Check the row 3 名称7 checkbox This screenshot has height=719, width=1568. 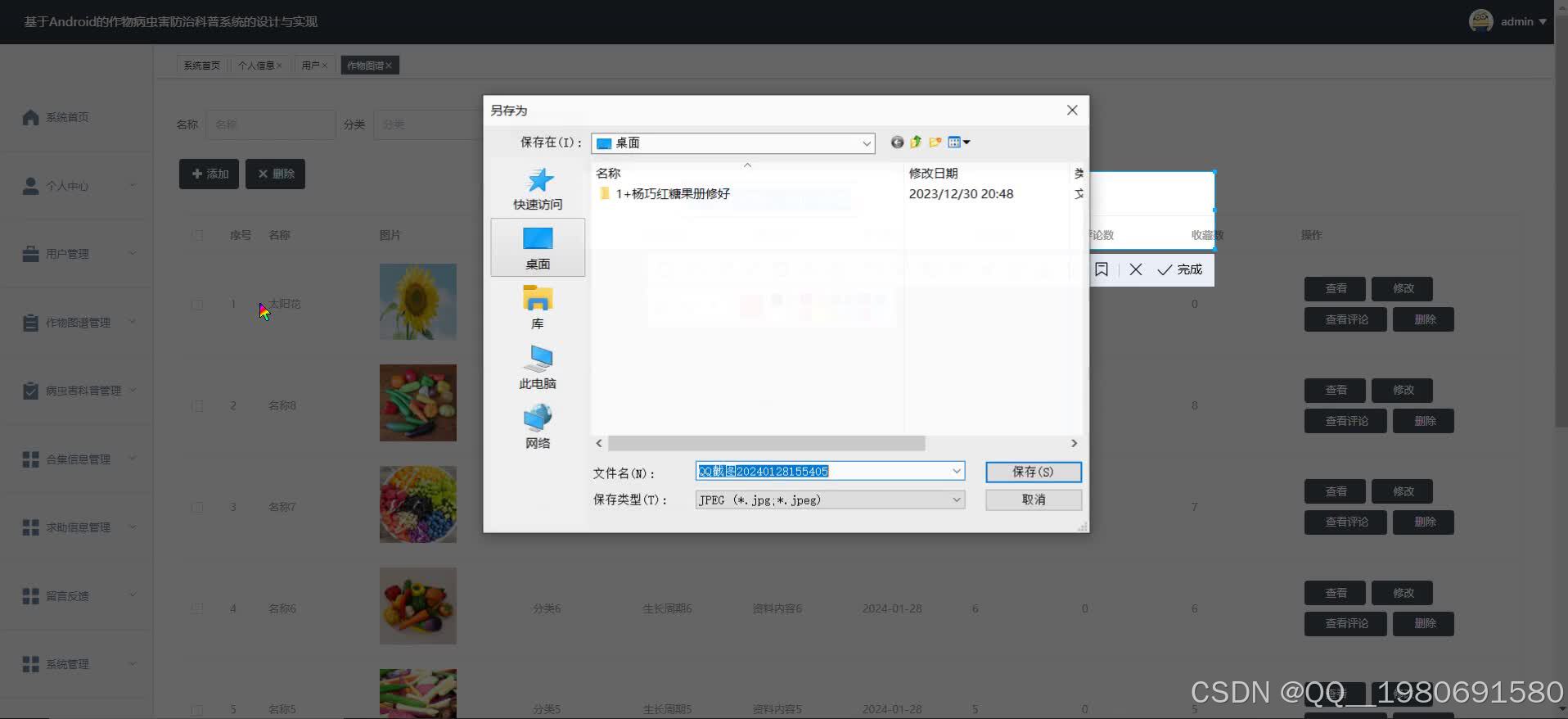click(197, 507)
